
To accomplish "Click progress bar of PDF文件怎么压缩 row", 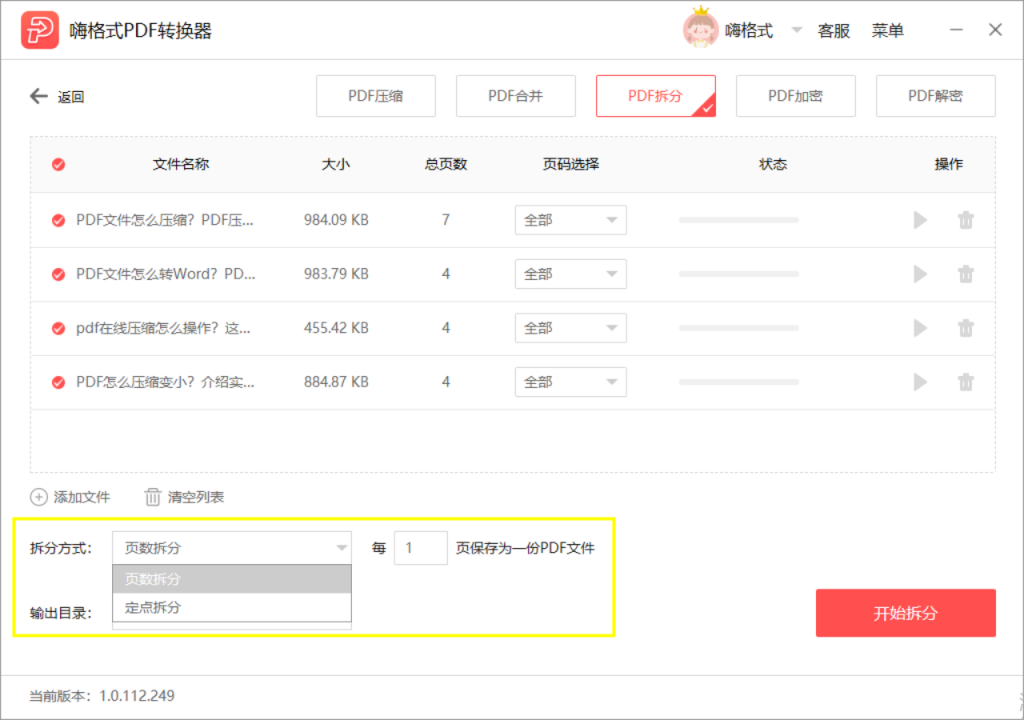I will tap(739, 220).
